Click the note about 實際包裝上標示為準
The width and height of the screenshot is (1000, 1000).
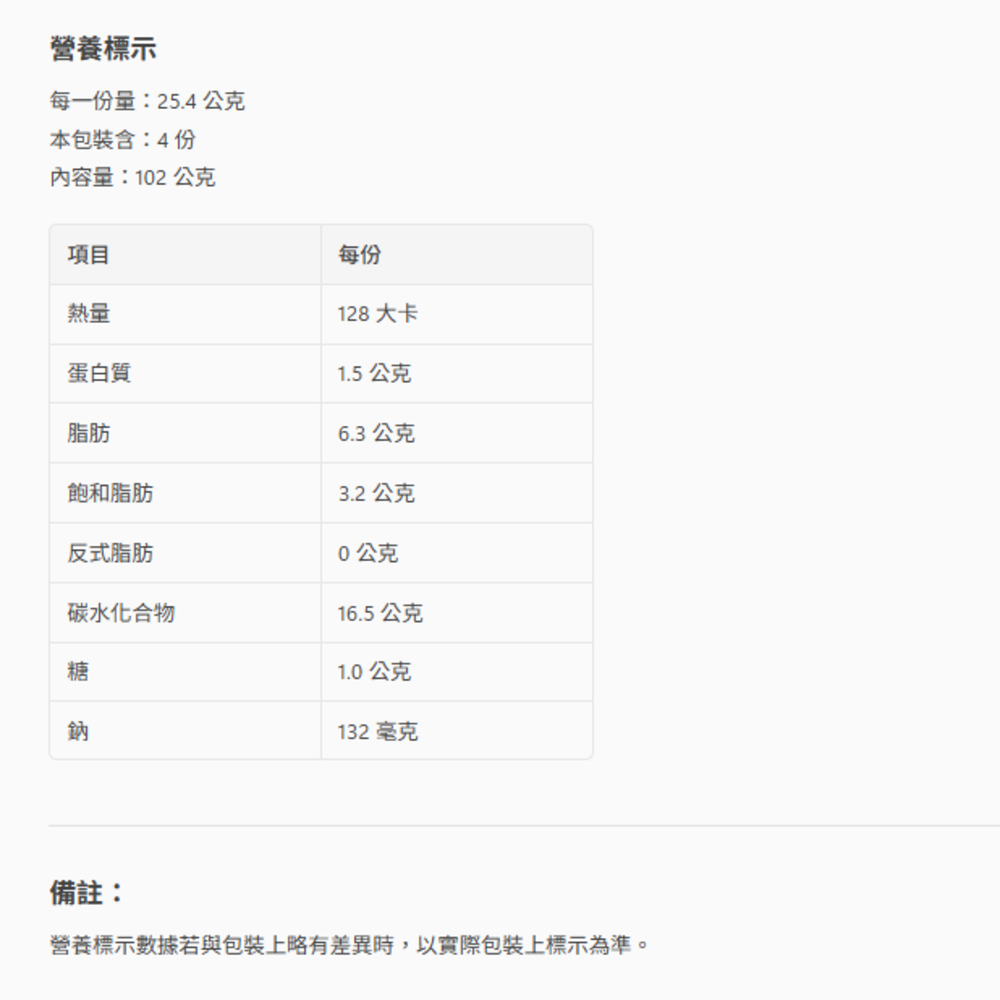coord(349,945)
